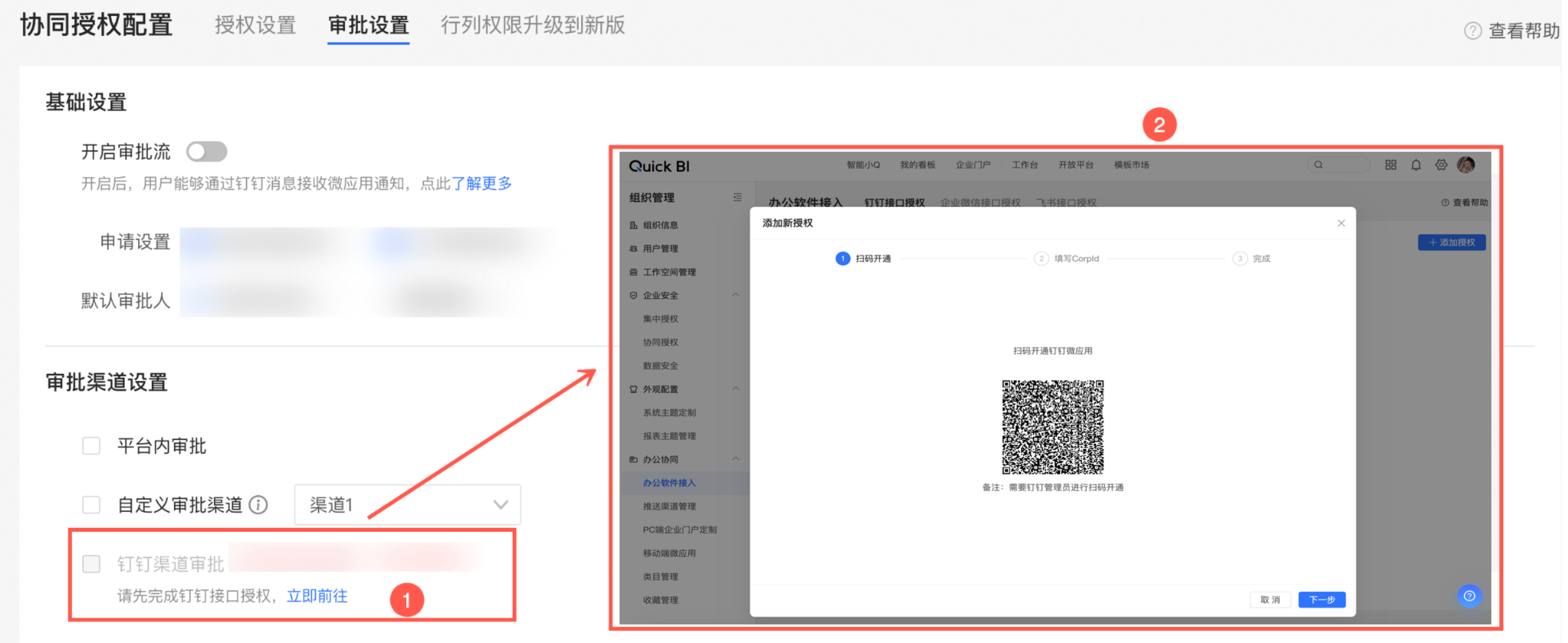Open 模板市场 in the Quick BI navigation
This screenshot has height=643, width=1568.
pos(1132,165)
